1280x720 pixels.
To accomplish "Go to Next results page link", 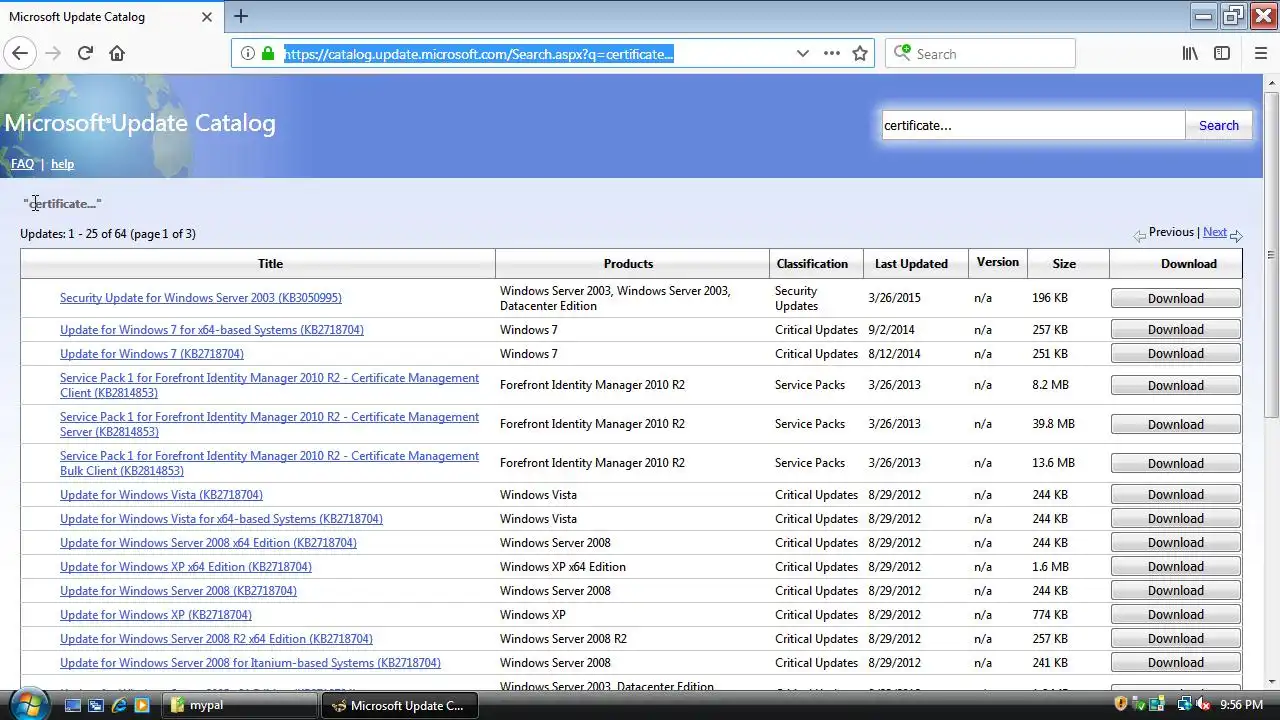I will [1214, 232].
